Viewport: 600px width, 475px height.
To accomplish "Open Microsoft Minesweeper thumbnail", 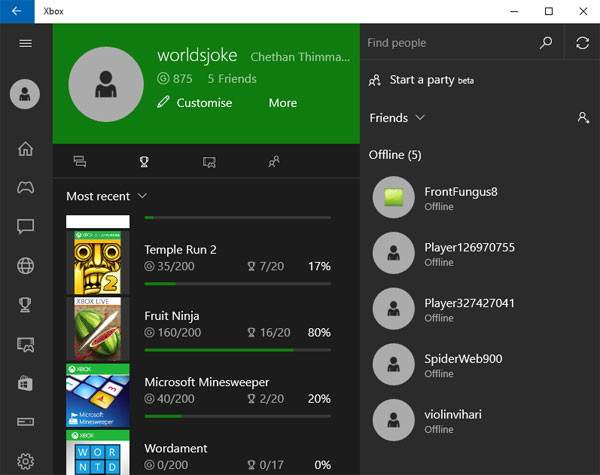I will [x=98, y=395].
